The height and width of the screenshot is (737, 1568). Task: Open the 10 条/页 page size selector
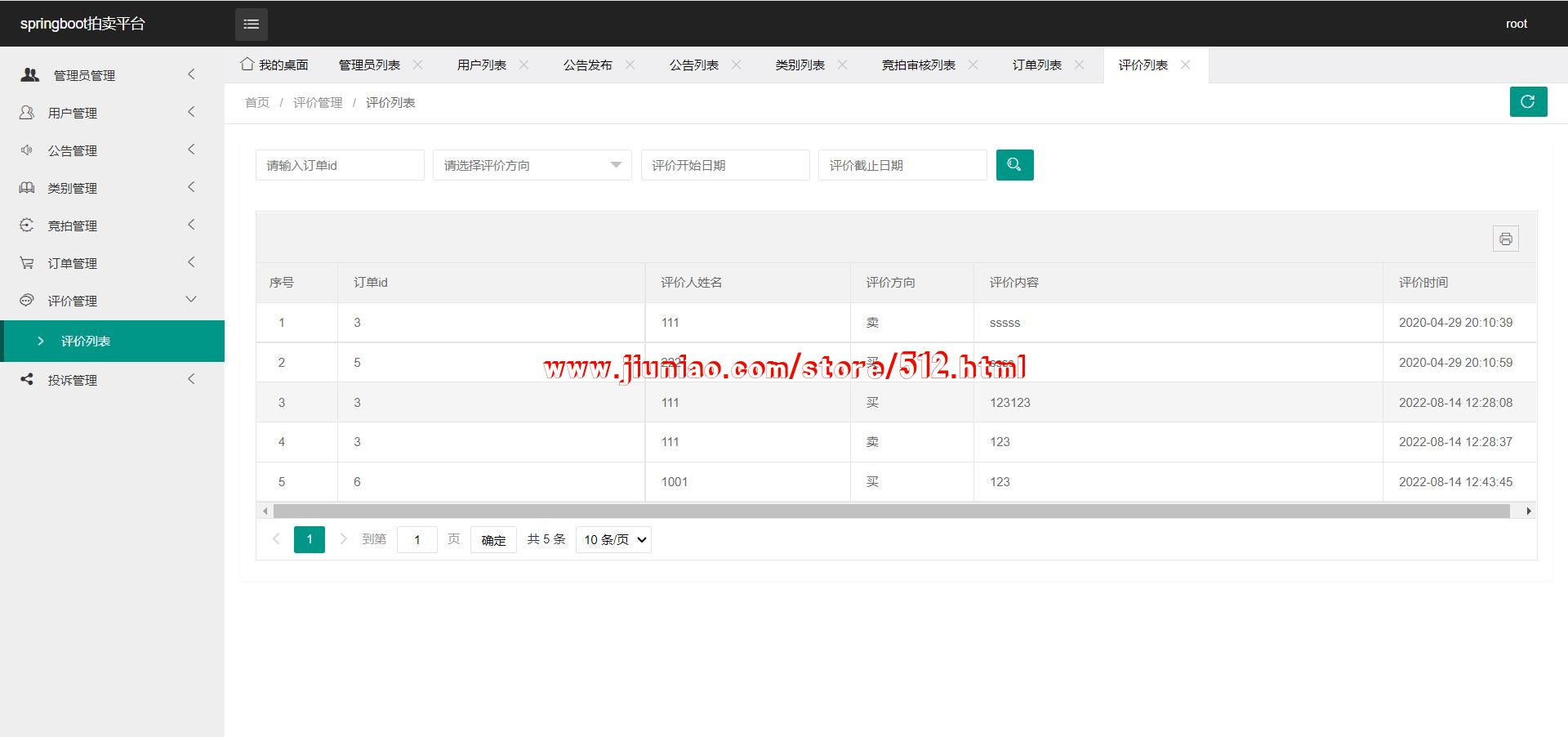pos(613,540)
